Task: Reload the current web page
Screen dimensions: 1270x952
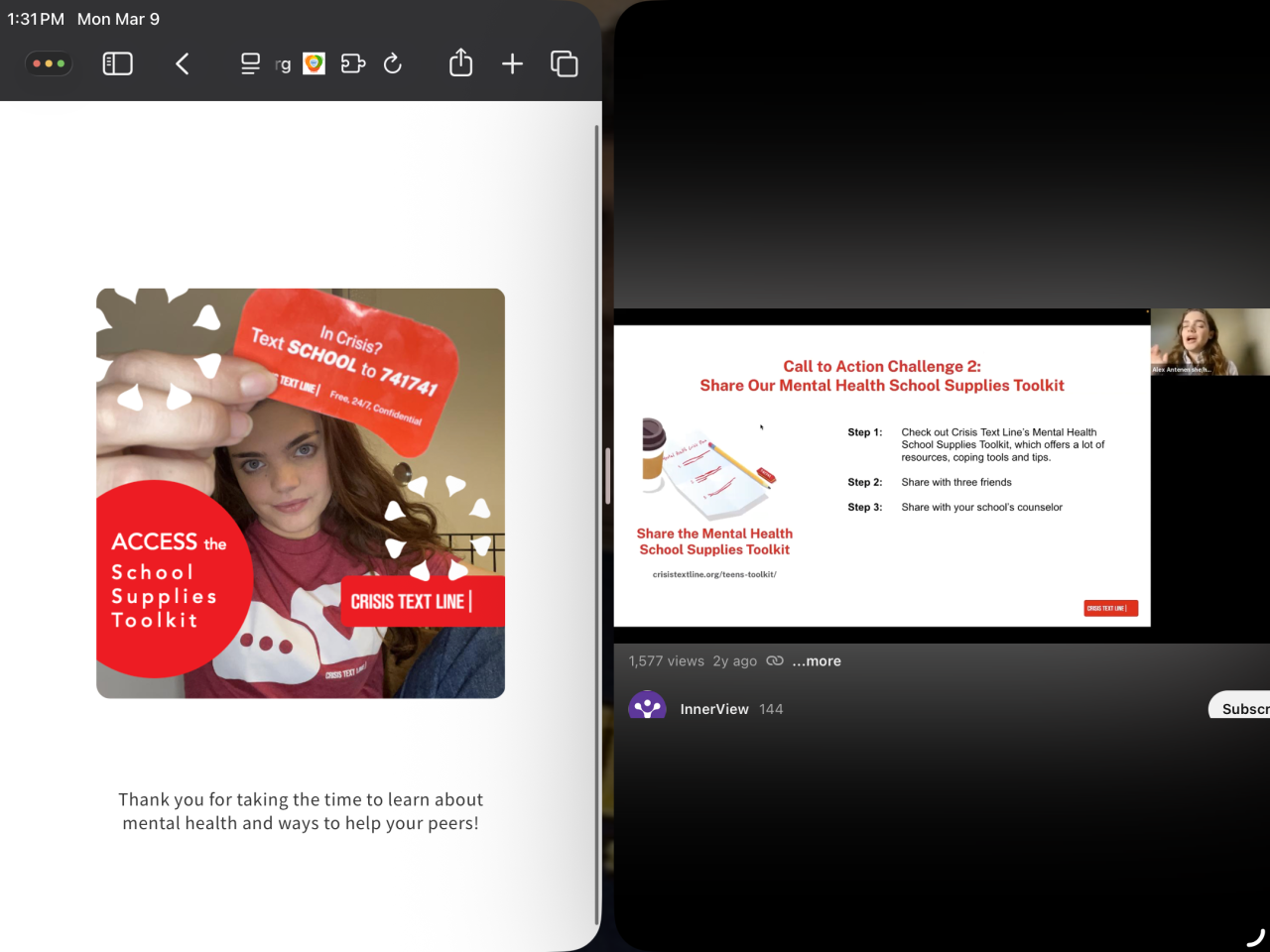Action: click(x=393, y=63)
